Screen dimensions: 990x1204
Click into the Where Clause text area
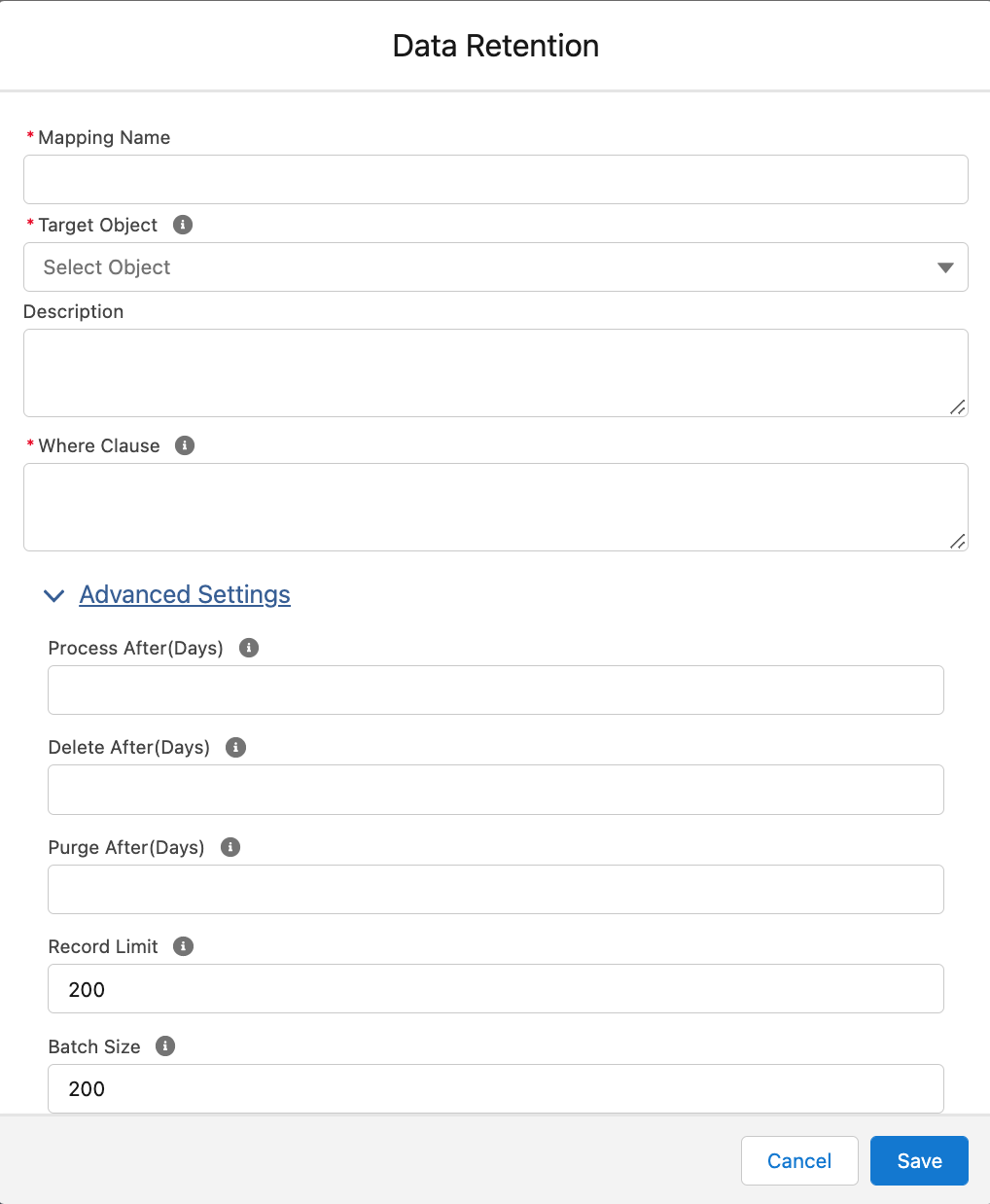[495, 507]
